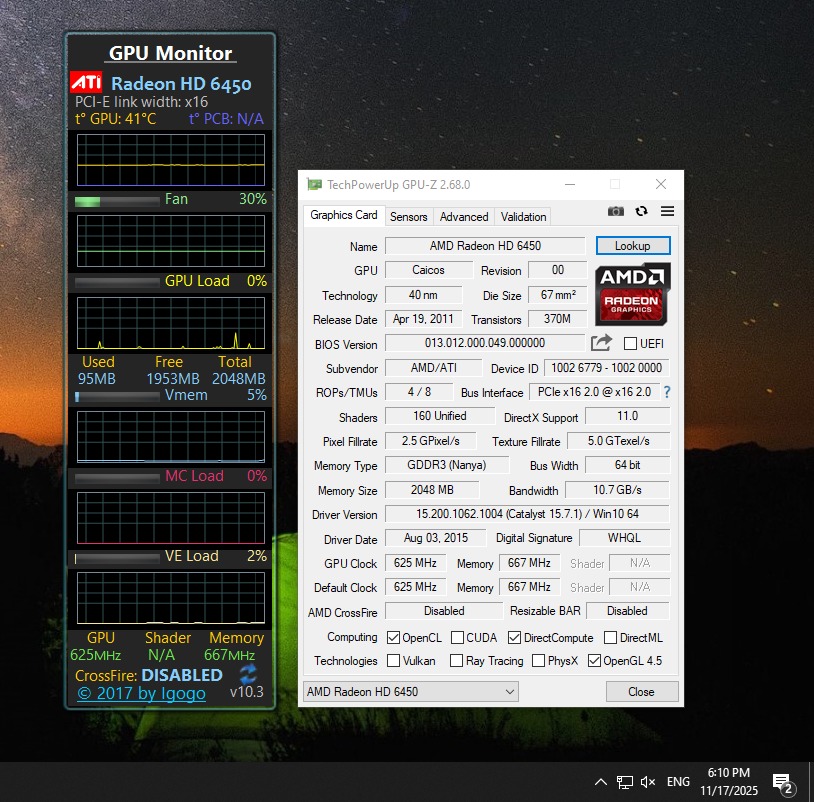Click the AMD Radeon Graphics logo
Image resolution: width=814 pixels, height=802 pixels.
tap(633, 294)
